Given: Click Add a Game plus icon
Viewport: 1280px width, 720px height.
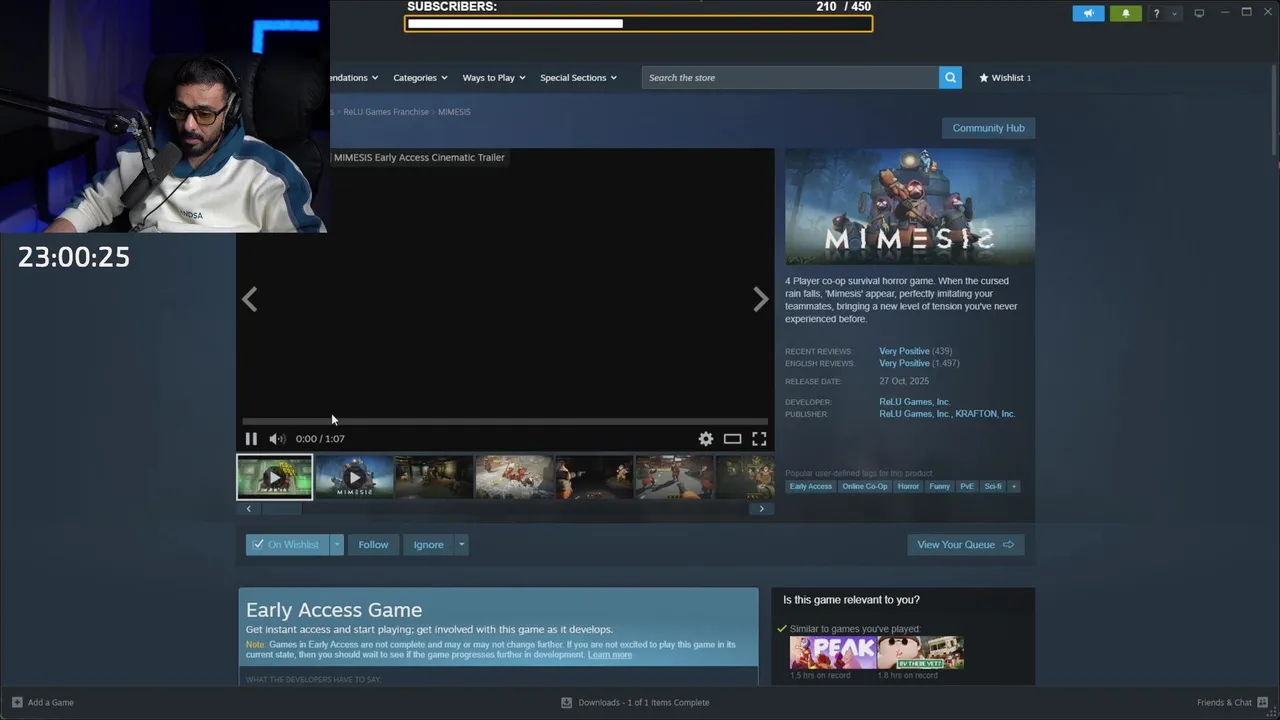Looking at the screenshot, I should pos(17,702).
